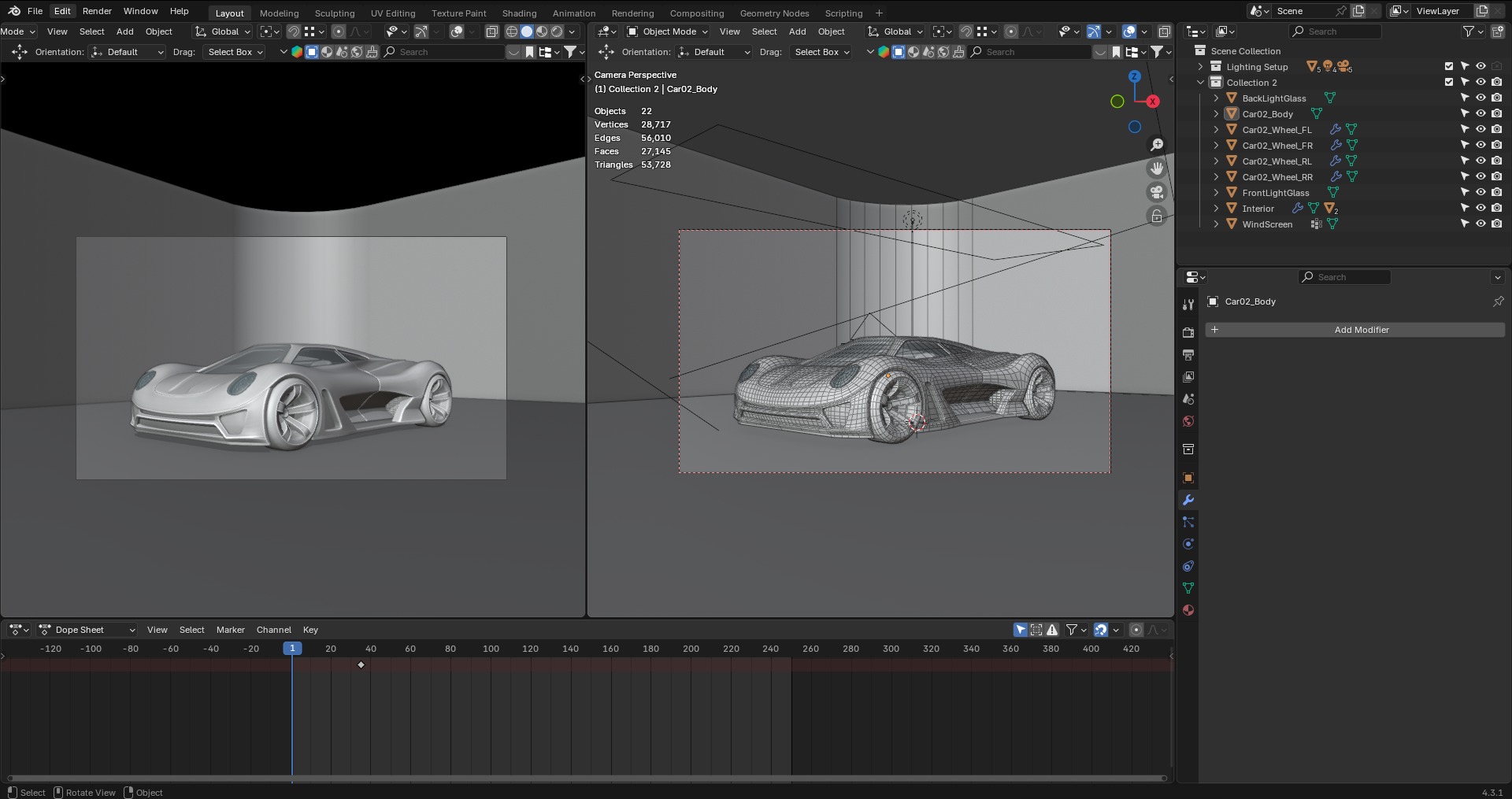The image size is (1512, 799).
Task: Toggle X-ray in right viewport header
Action: point(1164,31)
